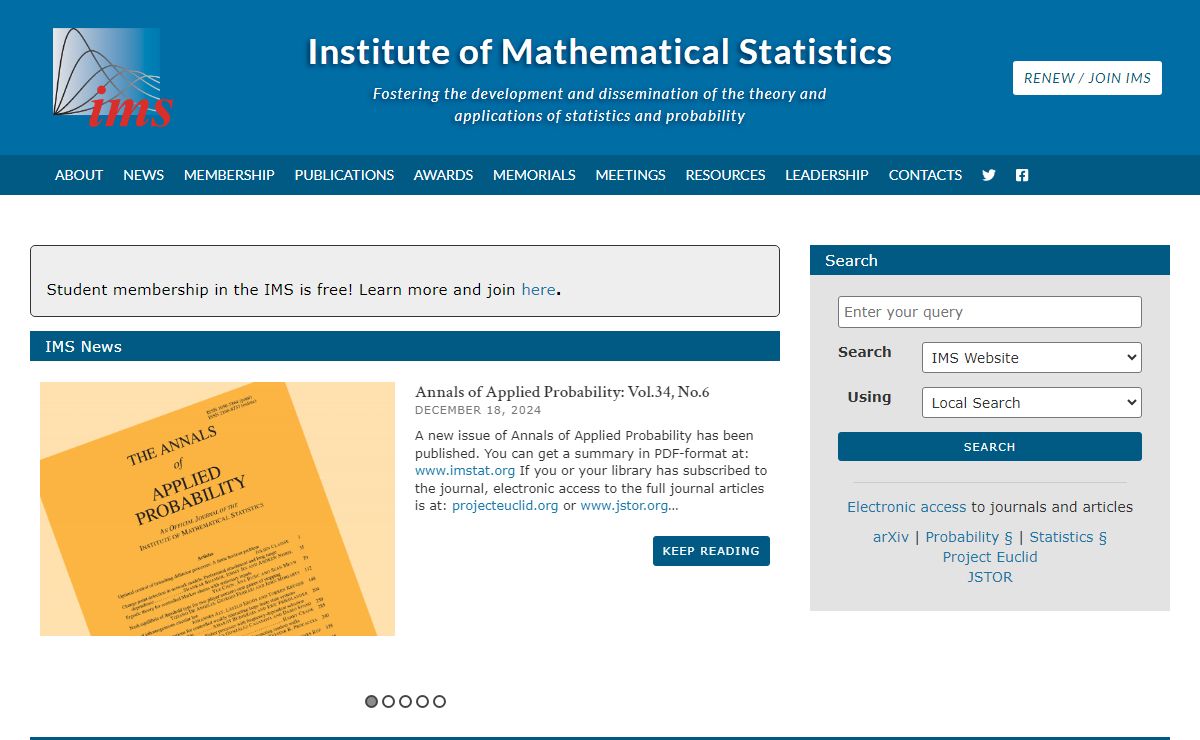The height and width of the screenshot is (740, 1200).
Task: Open the JSTOR sidebar link
Action: coord(990,577)
